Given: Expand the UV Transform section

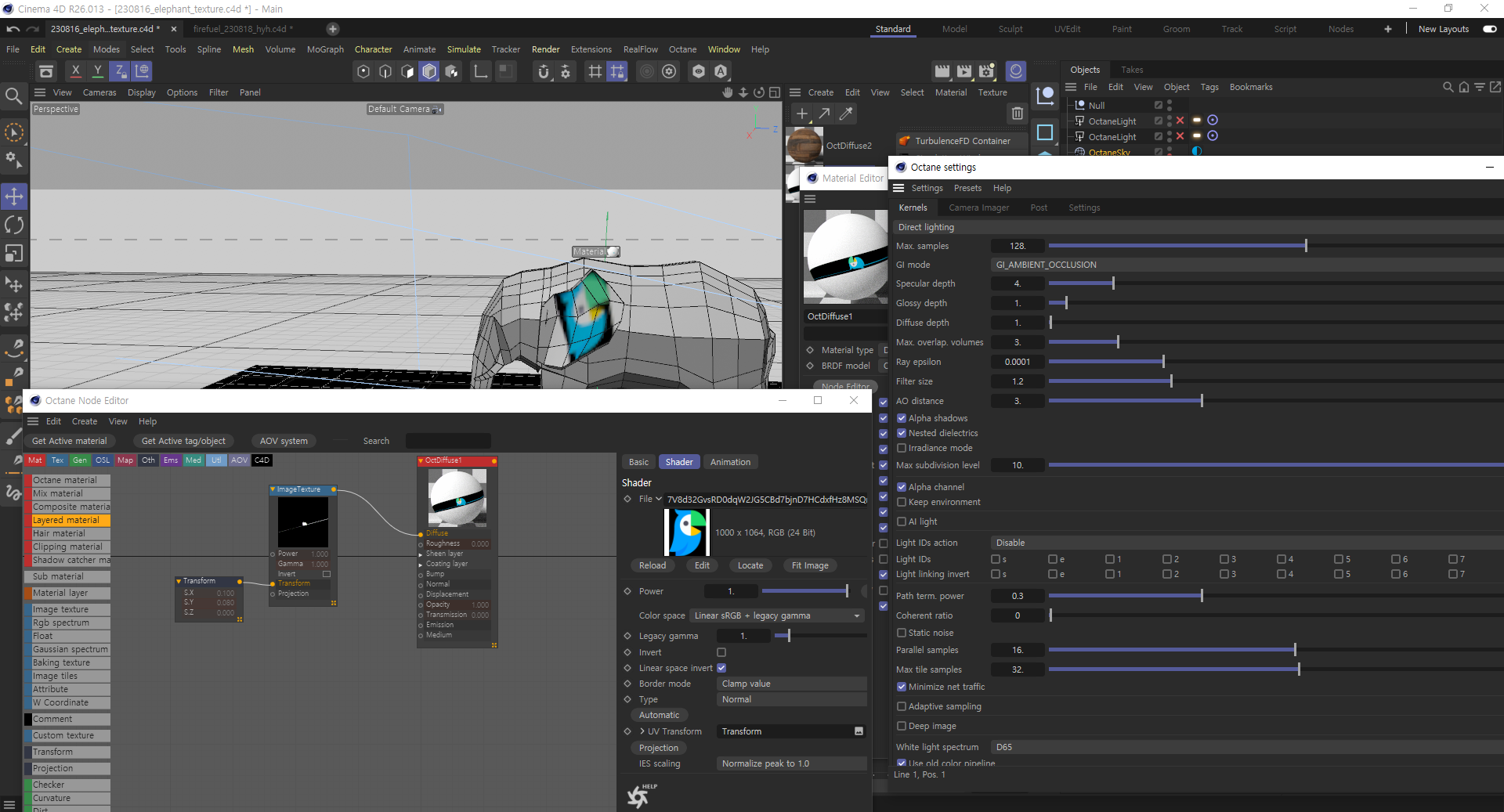Looking at the screenshot, I should [642, 731].
